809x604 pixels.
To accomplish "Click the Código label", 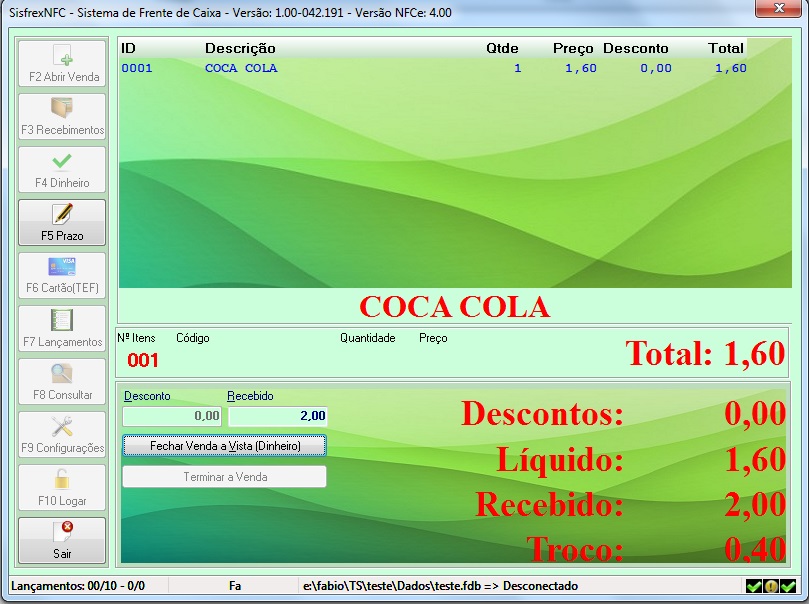I will pos(193,338).
